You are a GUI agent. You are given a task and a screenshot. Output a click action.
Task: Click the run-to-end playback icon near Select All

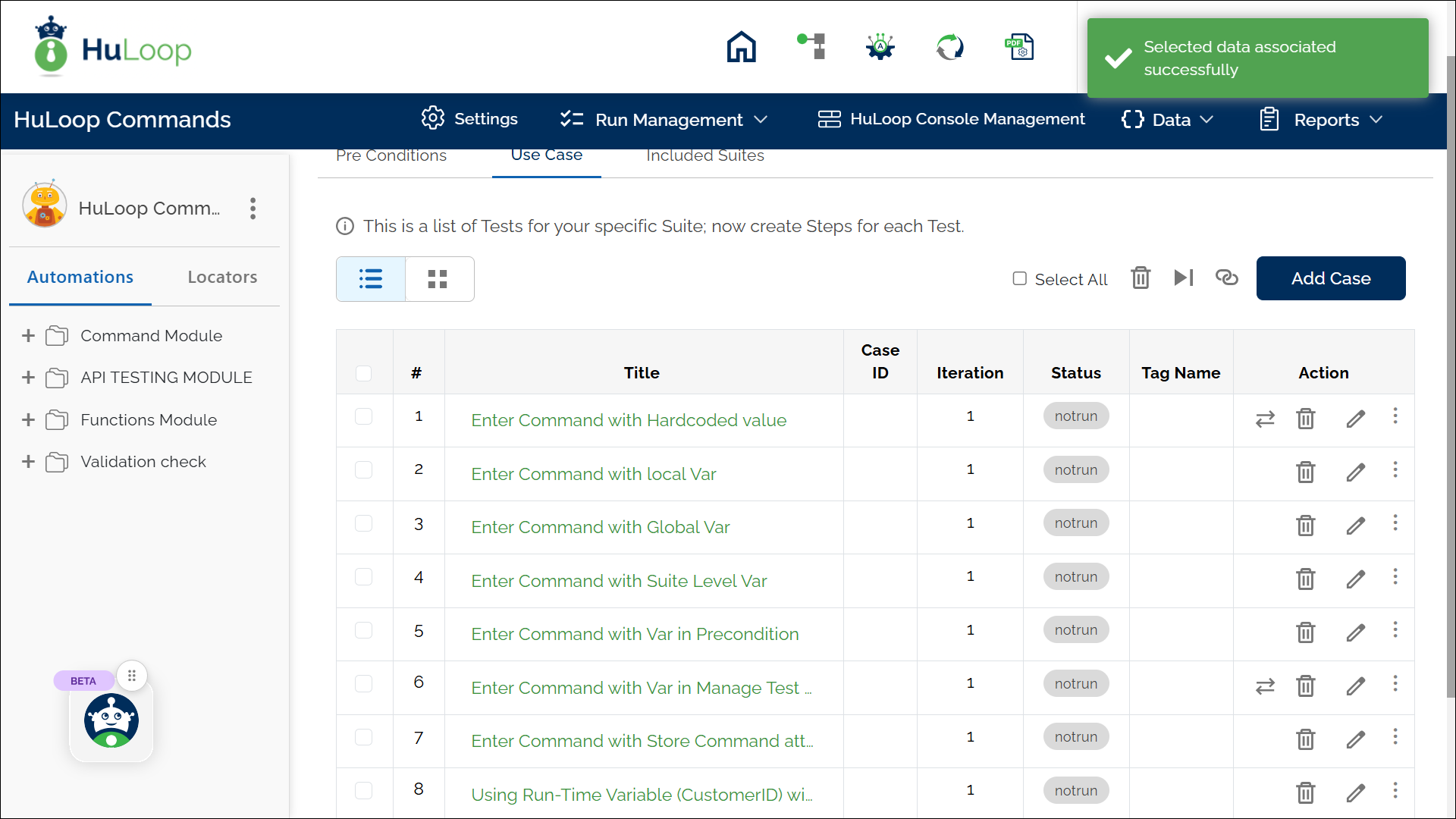tap(1184, 278)
